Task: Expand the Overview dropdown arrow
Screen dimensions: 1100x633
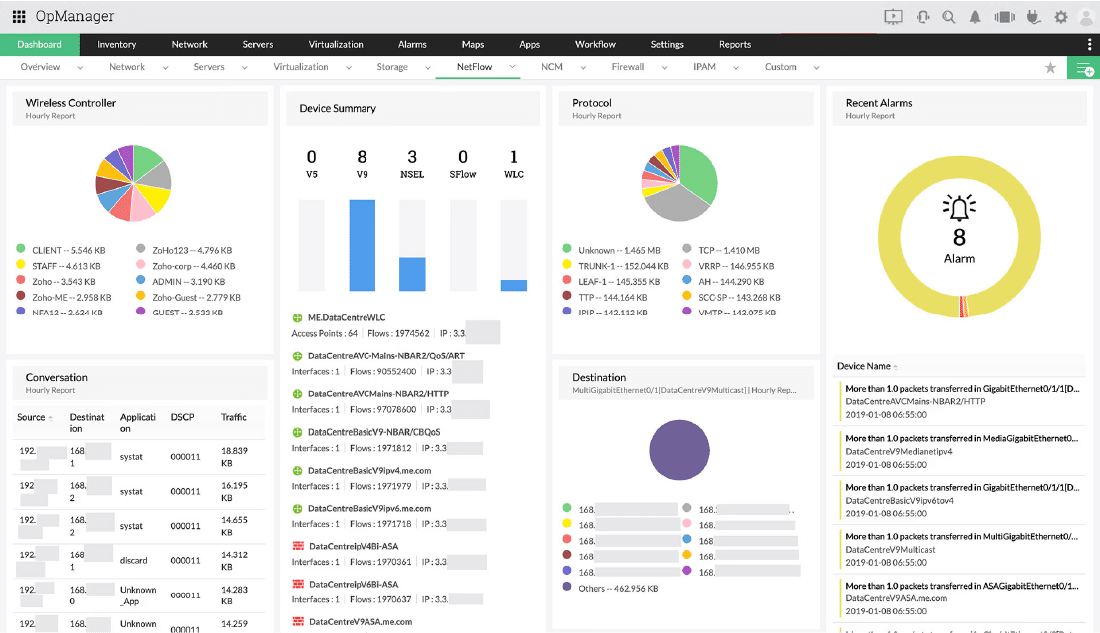Action: (x=80, y=67)
